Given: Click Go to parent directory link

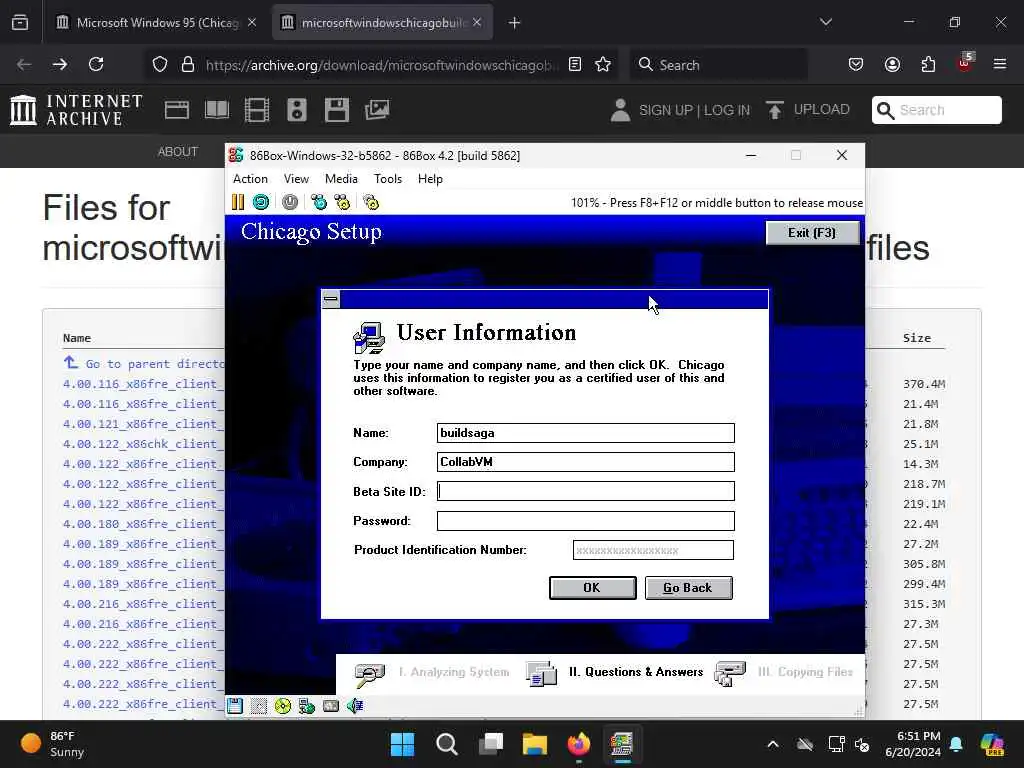Looking at the screenshot, I should (154, 364).
